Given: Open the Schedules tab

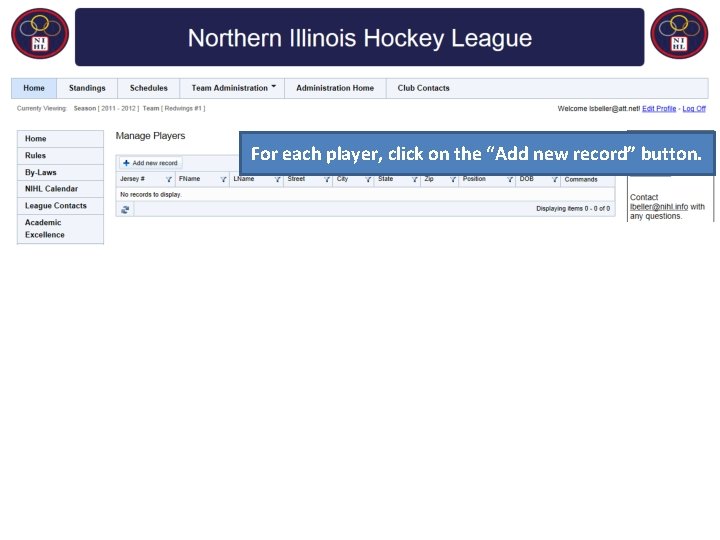Looking at the screenshot, I should click(x=149, y=88).
